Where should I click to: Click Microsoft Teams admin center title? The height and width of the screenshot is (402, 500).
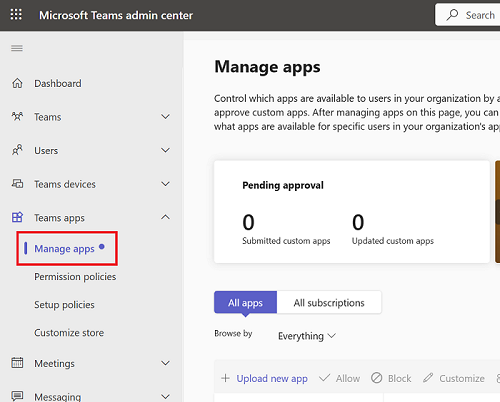(116, 15)
